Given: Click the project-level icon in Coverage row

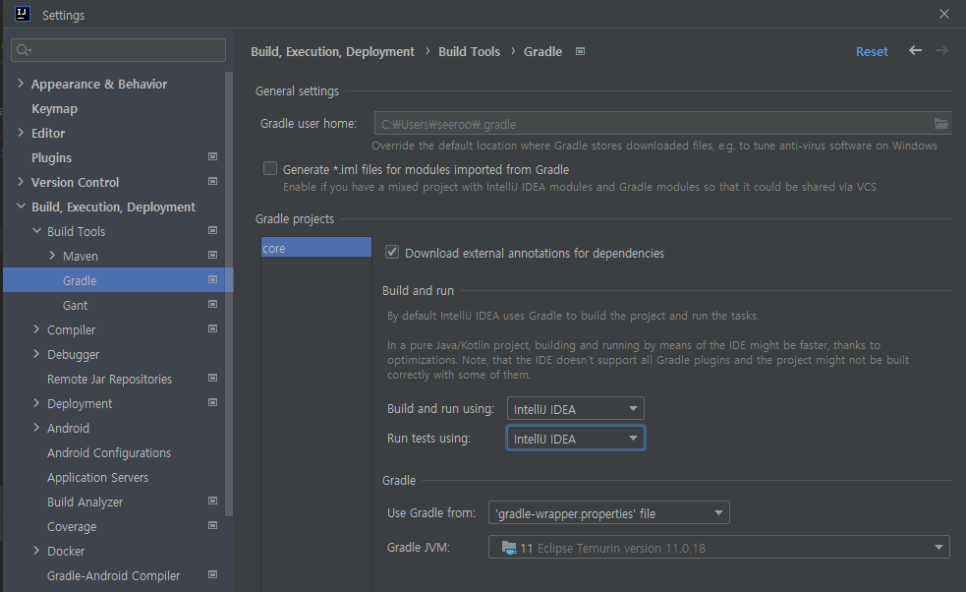Looking at the screenshot, I should click(213, 525).
